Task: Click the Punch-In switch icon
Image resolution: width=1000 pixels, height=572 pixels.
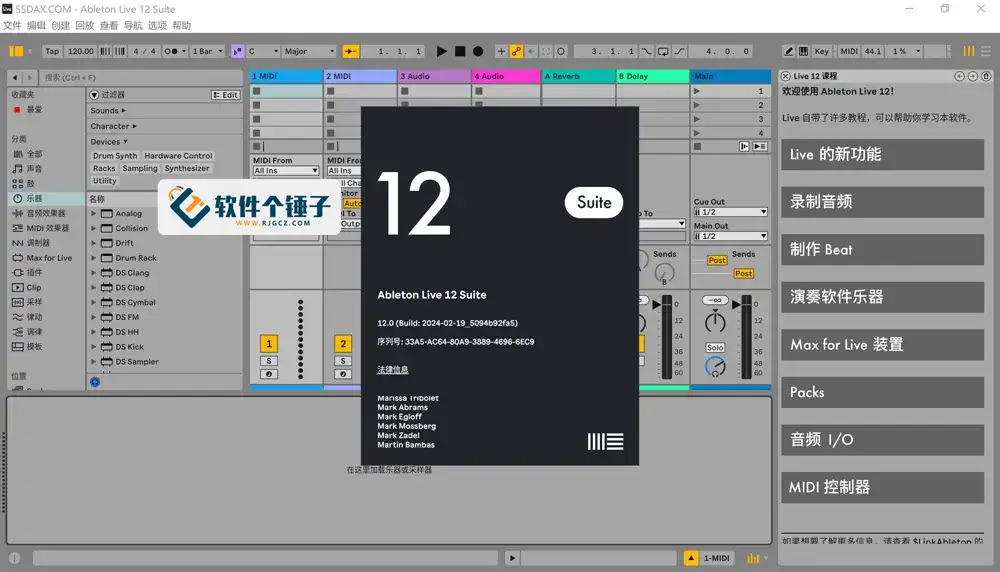Action: click(647, 51)
